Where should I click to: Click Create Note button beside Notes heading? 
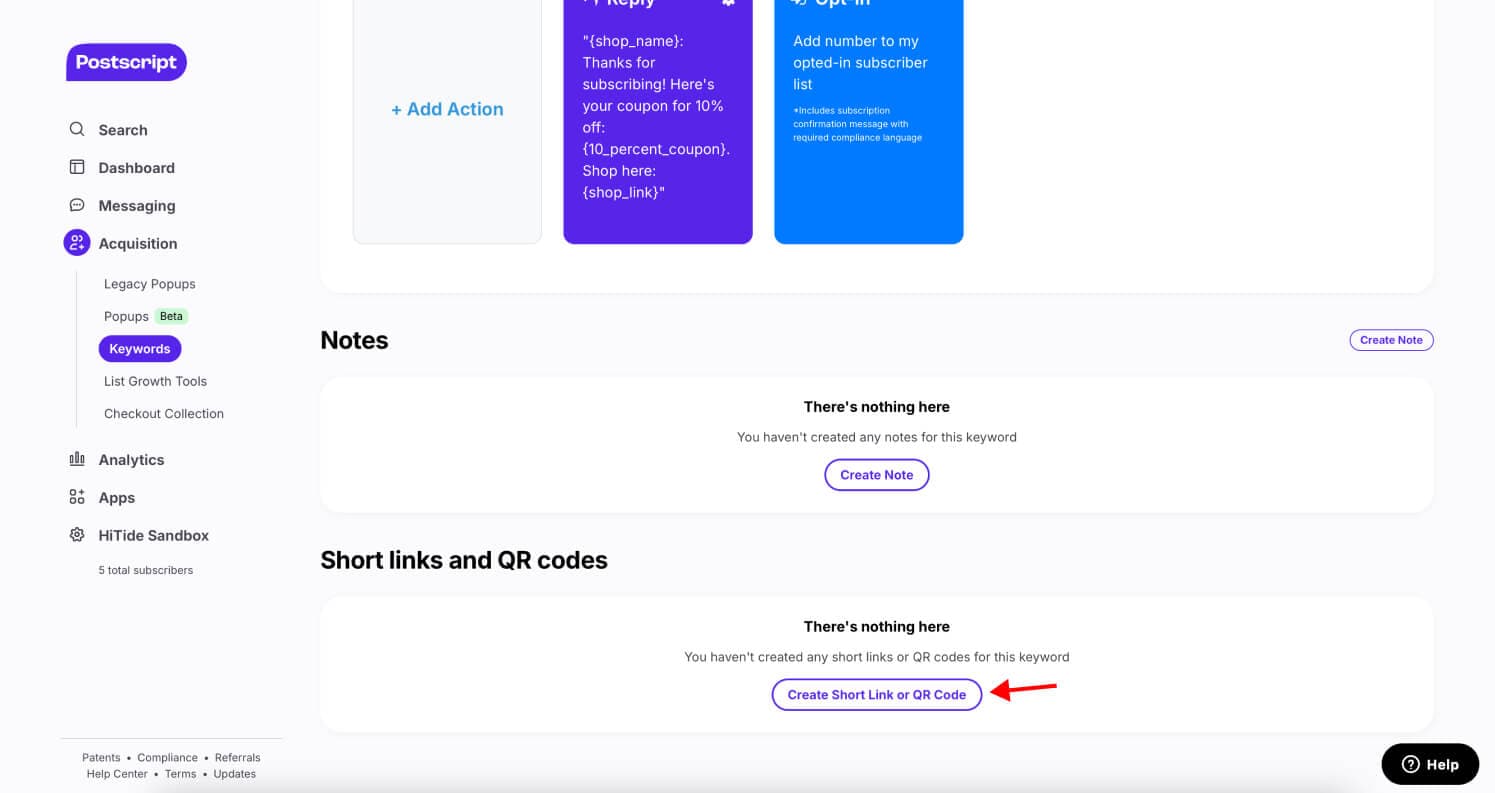pyautogui.click(x=1391, y=340)
